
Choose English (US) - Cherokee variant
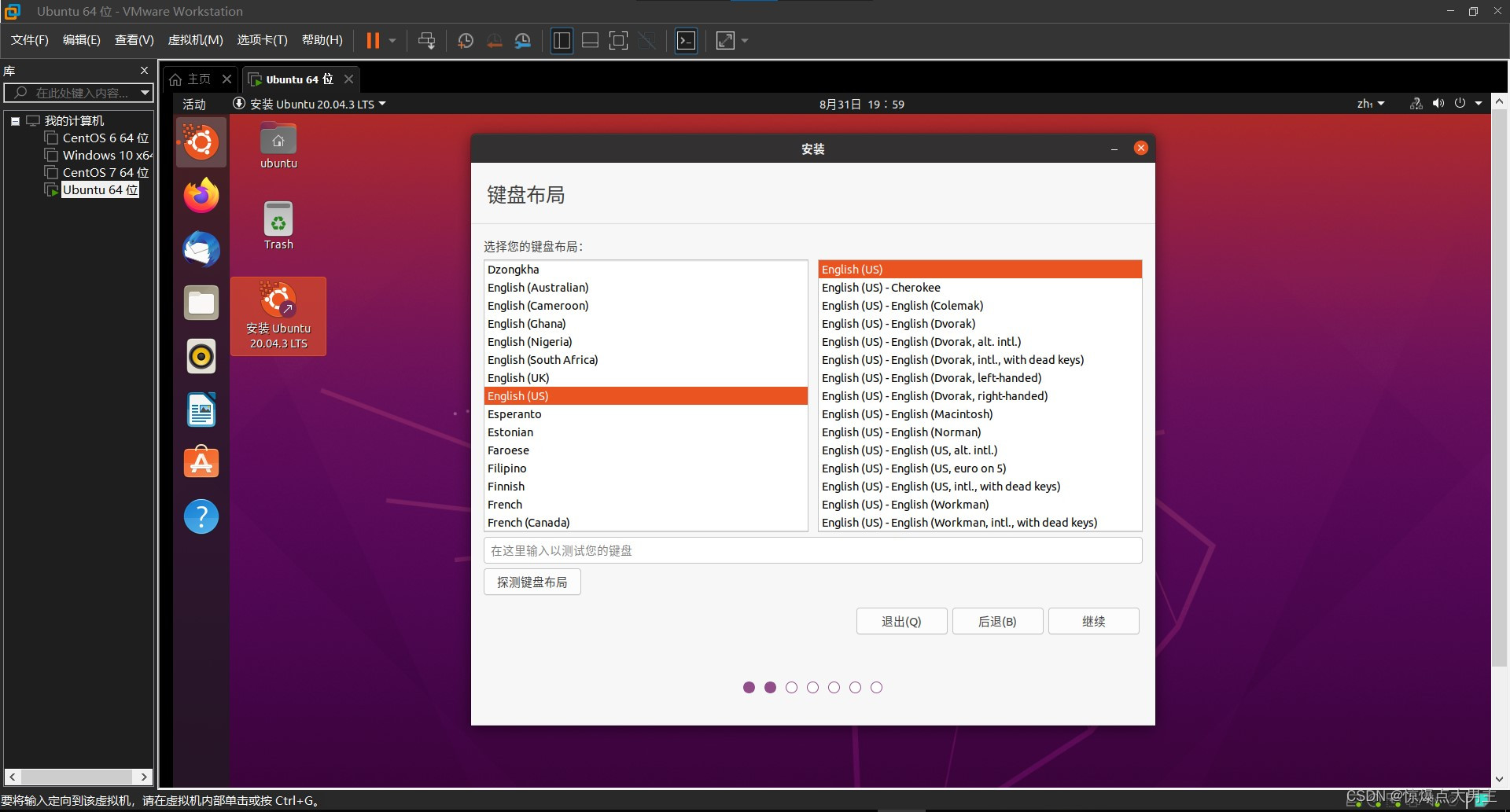click(980, 288)
